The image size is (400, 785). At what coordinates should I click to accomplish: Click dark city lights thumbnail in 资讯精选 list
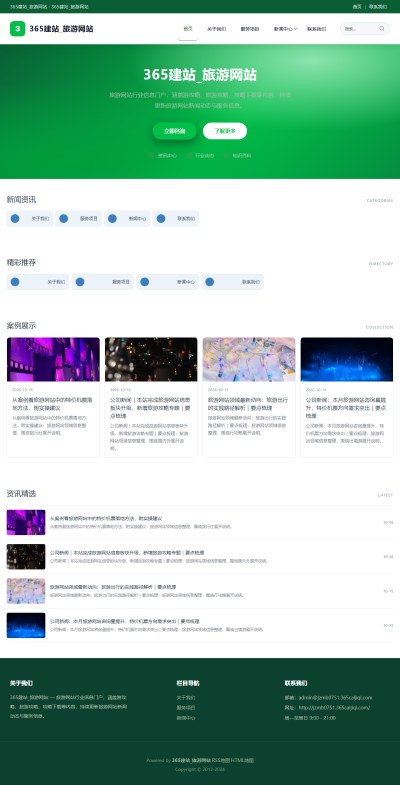click(26, 557)
